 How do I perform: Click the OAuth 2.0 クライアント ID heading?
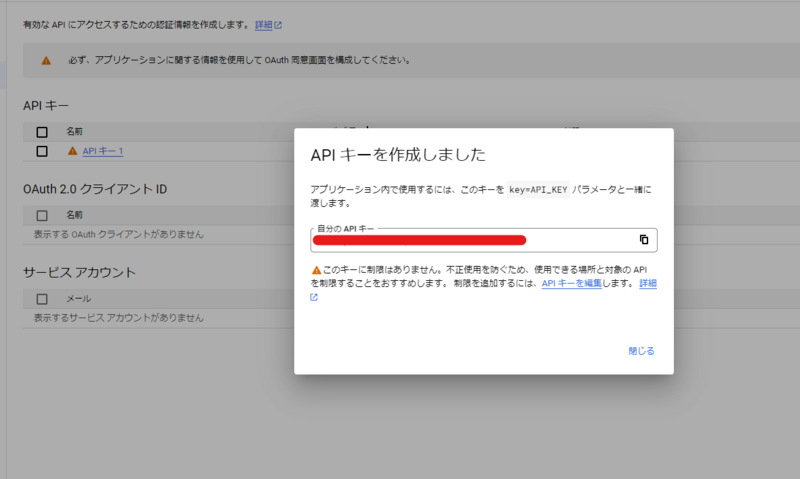(95, 189)
